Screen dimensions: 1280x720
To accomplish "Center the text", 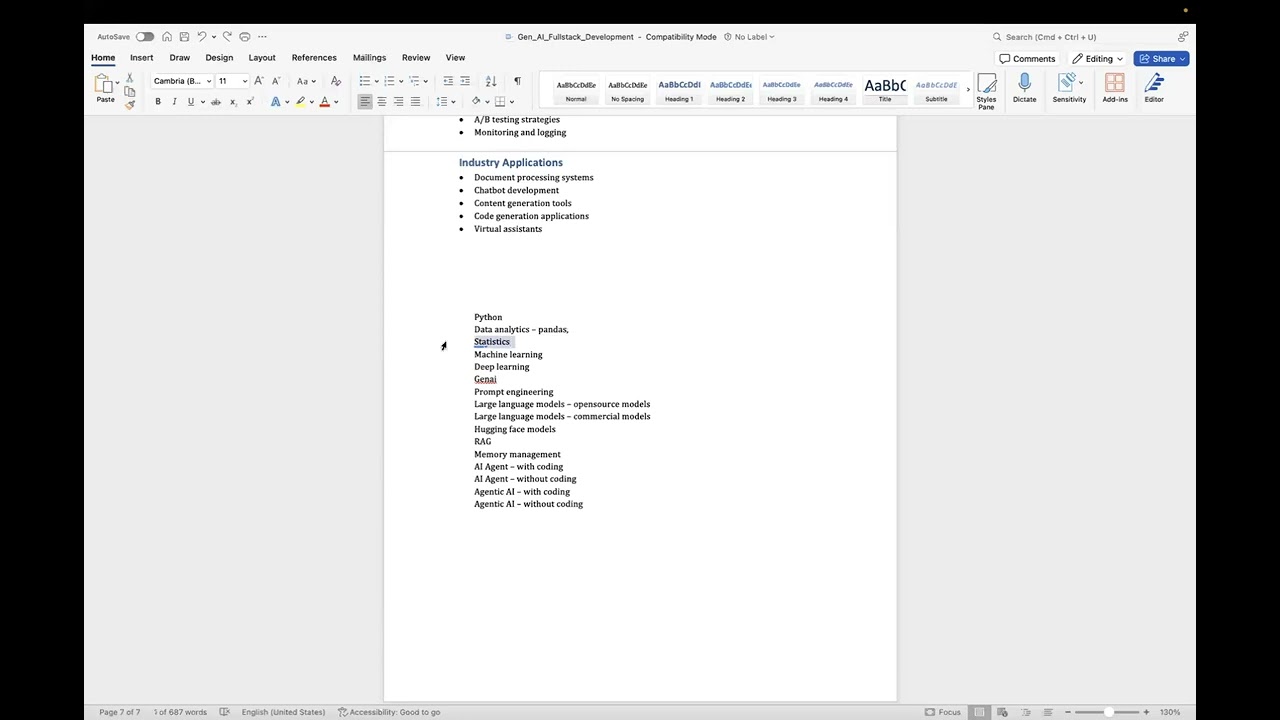I will point(381,102).
